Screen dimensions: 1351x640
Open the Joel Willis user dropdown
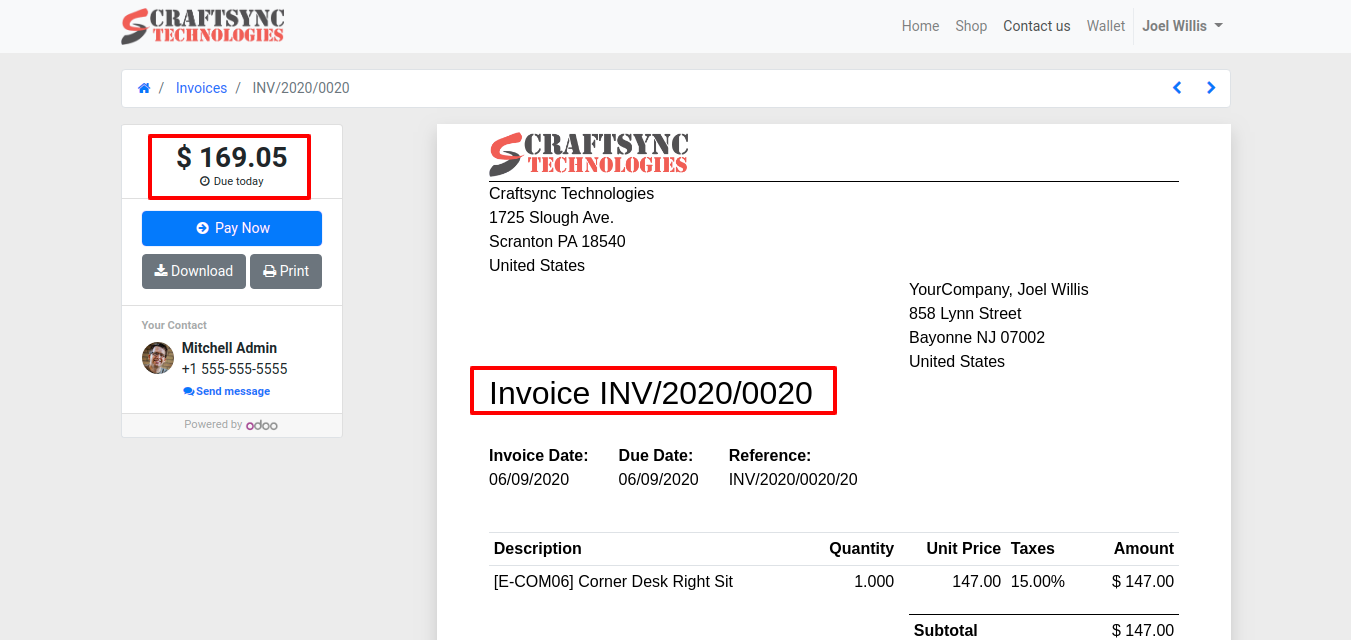(x=1182, y=26)
